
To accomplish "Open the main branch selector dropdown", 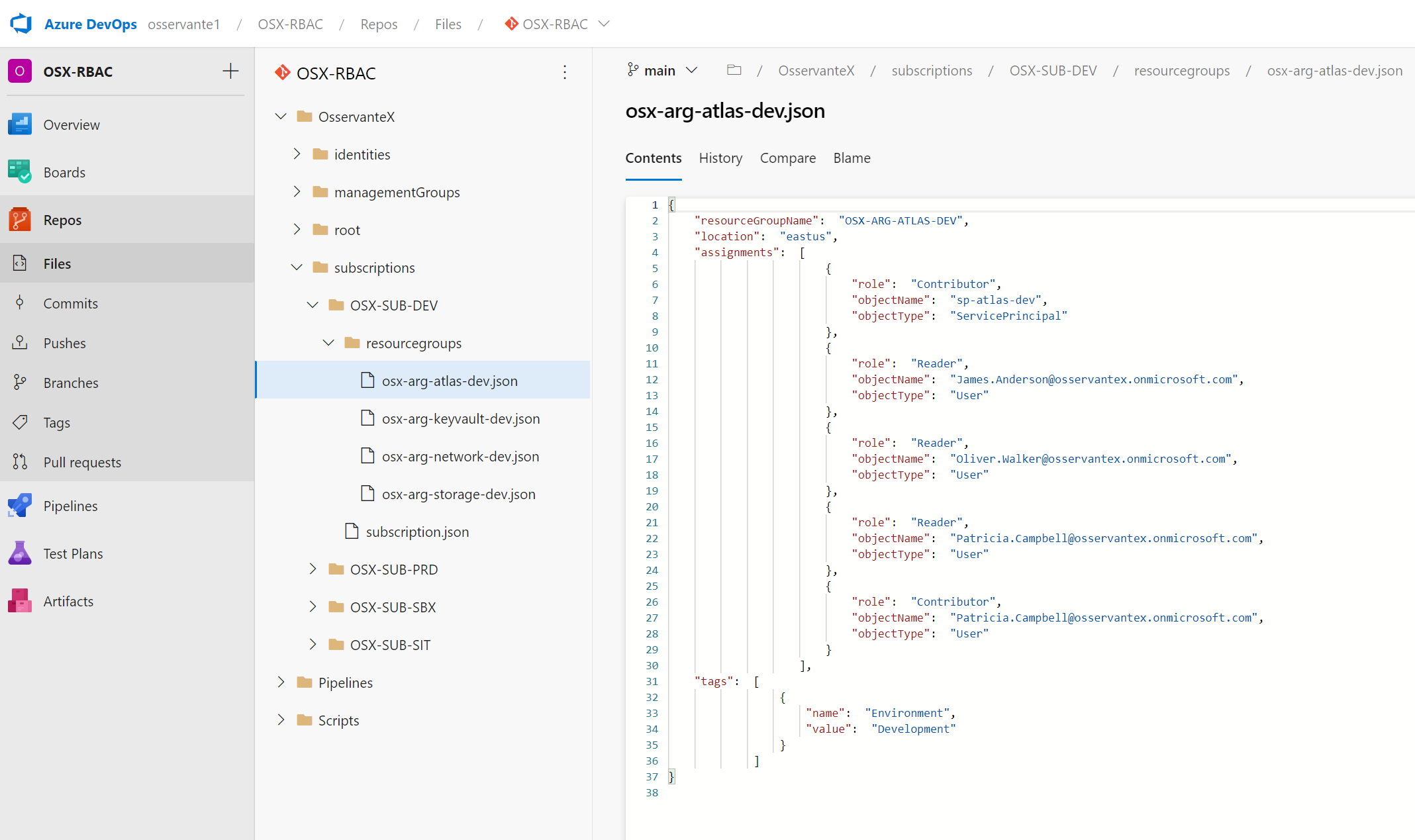I will [662, 70].
